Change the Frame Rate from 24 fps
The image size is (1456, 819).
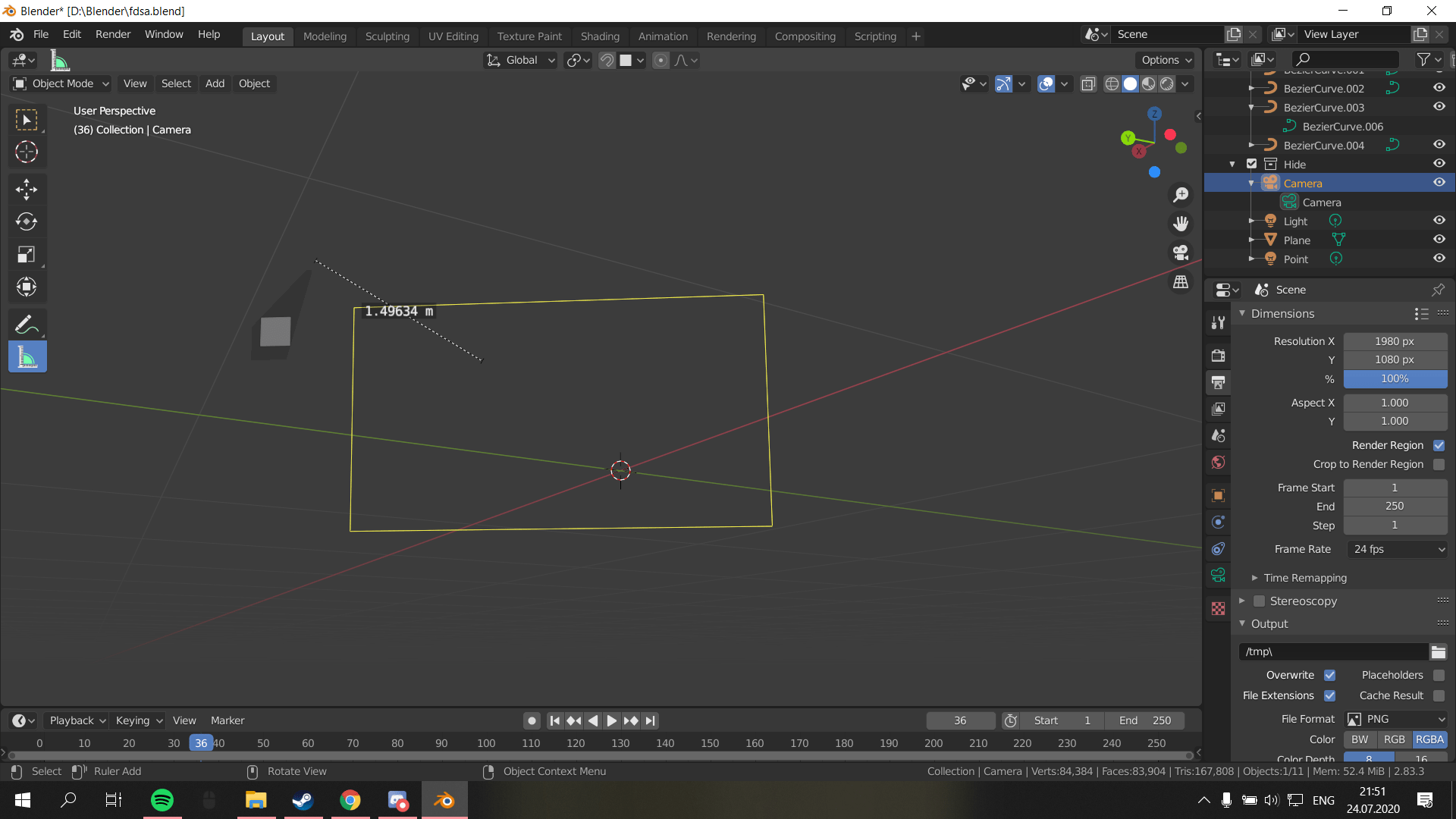click(x=1397, y=549)
